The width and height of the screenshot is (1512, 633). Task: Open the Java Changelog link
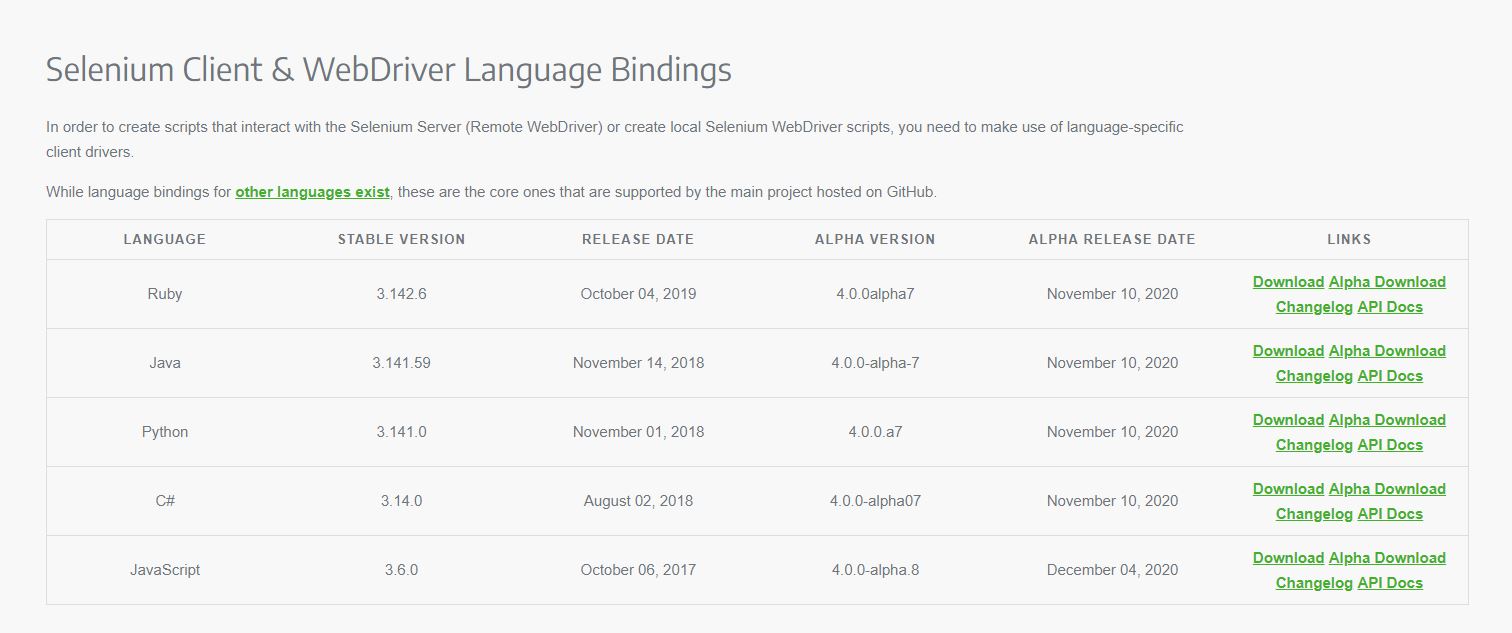pos(1314,376)
